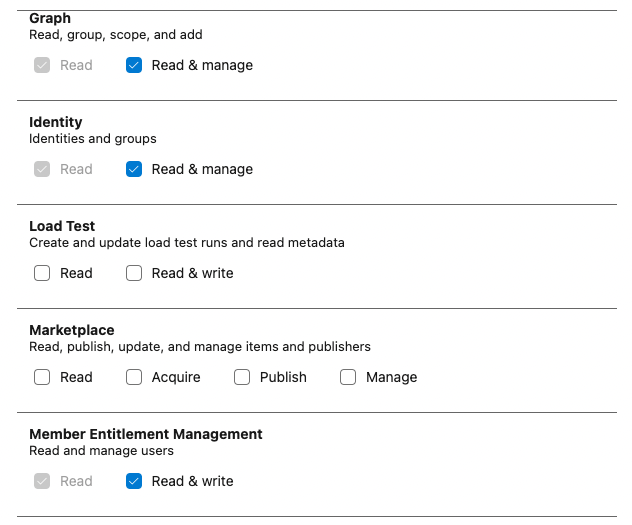The width and height of the screenshot is (632, 525).
Task: Turn on the Marketplace Manage scope
Action: pos(348,378)
